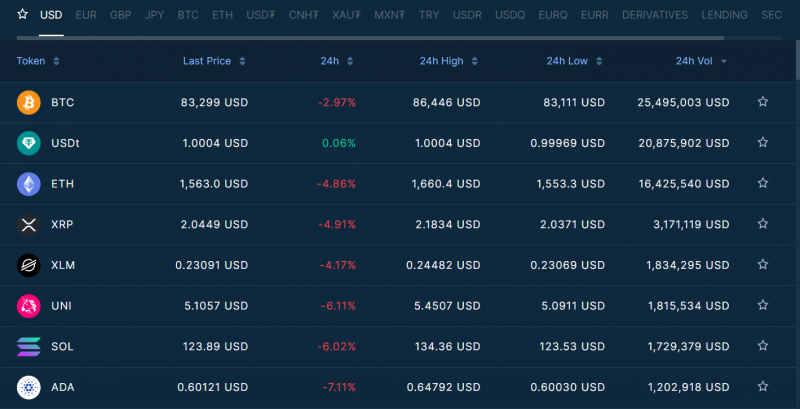Click the XRP logo icon

29,225
